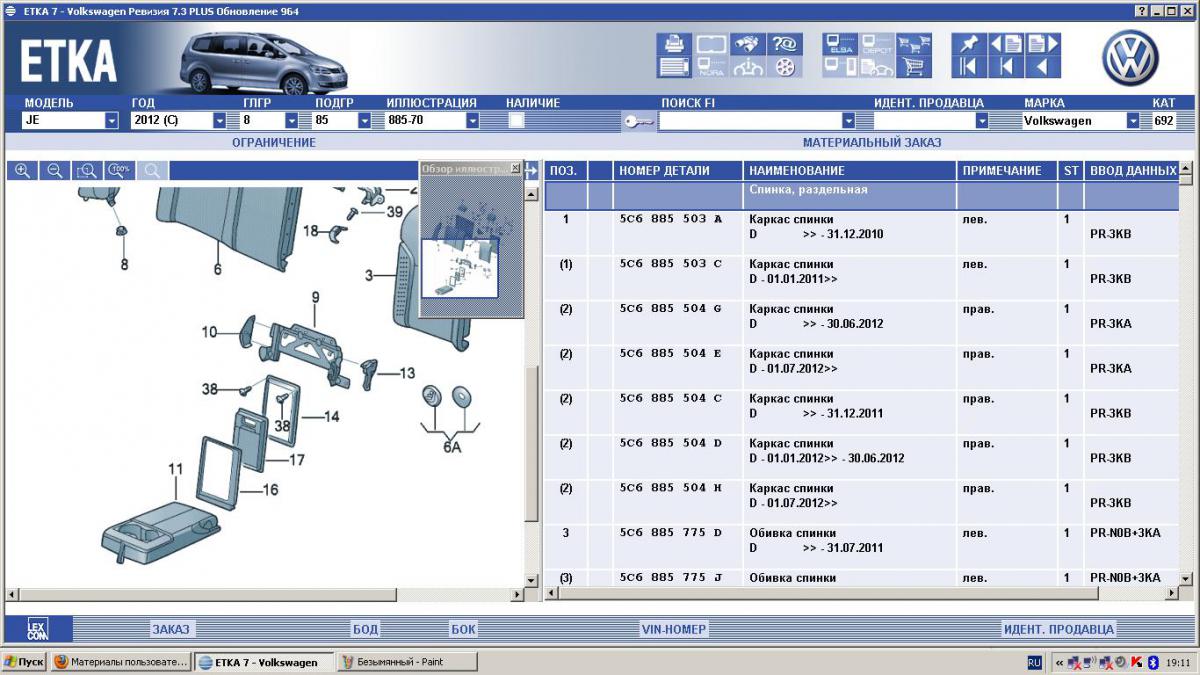This screenshot has height=675, width=1200.
Task: Open the ИДЕНТ. ПРОДАВЦА dropdown
Action: (982, 121)
